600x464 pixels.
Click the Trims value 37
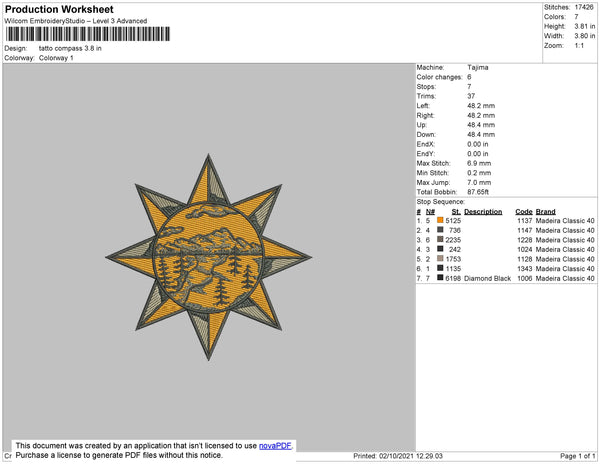(x=471, y=96)
